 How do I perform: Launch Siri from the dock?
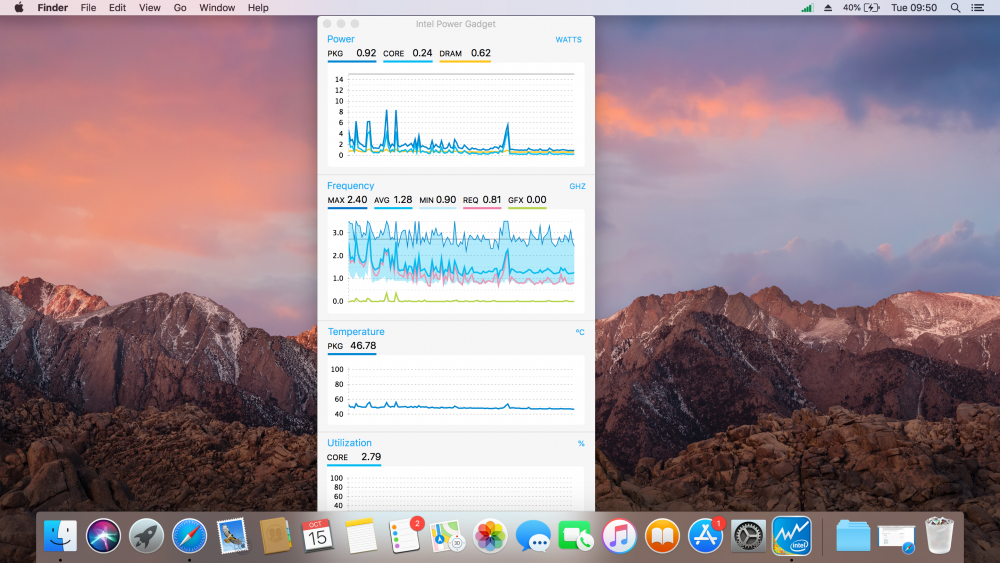tap(103, 536)
